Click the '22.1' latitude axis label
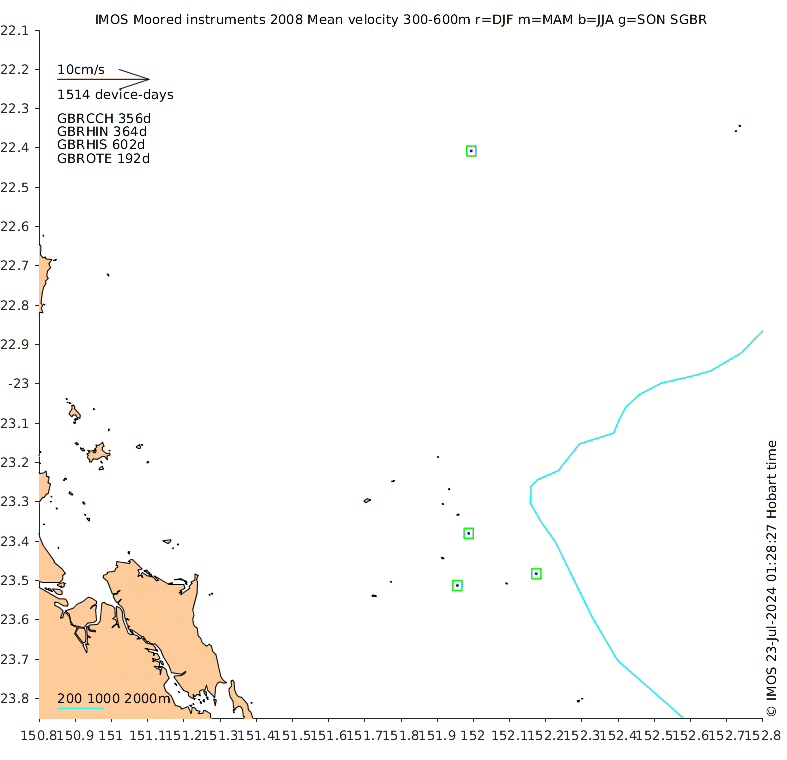787x760 pixels. pyautogui.click(x=15, y=31)
